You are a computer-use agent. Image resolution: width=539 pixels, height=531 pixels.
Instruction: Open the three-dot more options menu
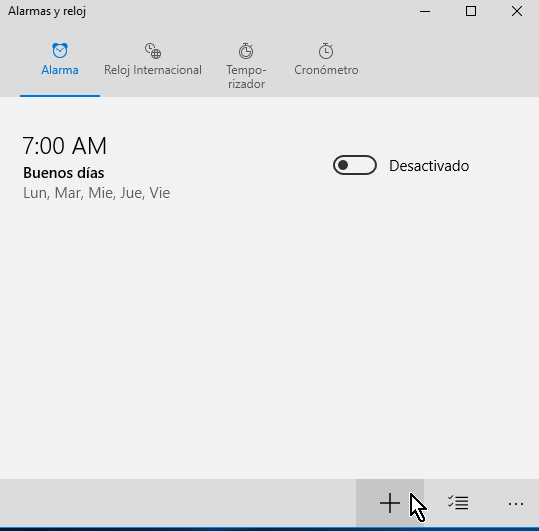click(x=516, y=504)
